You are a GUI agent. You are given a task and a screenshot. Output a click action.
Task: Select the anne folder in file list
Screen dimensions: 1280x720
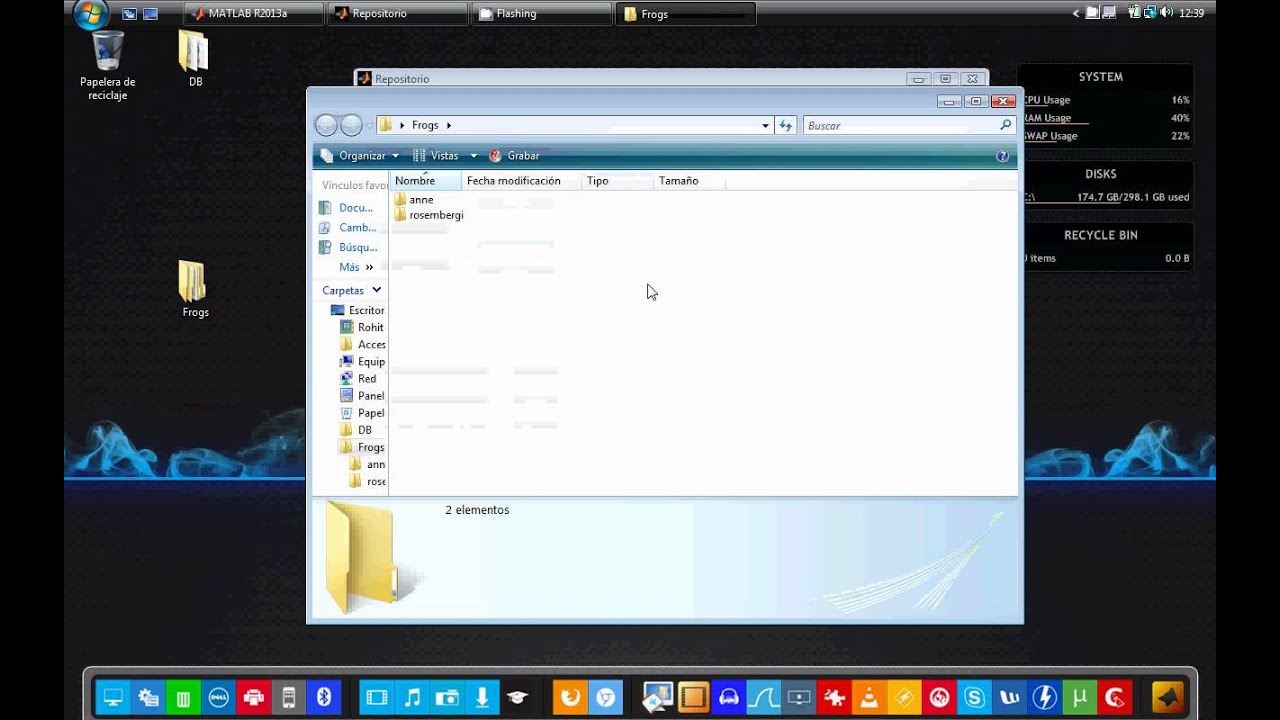(x=414, y=200)
